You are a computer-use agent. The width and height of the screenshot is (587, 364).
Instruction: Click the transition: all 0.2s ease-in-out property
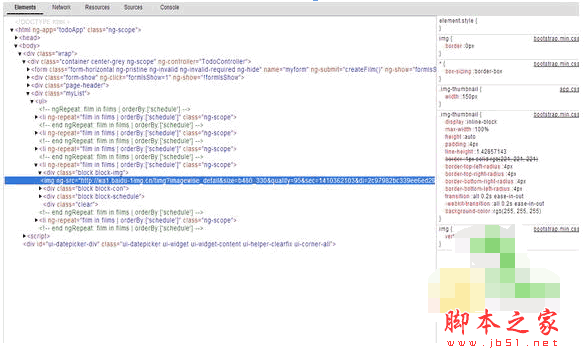(484, 196)
